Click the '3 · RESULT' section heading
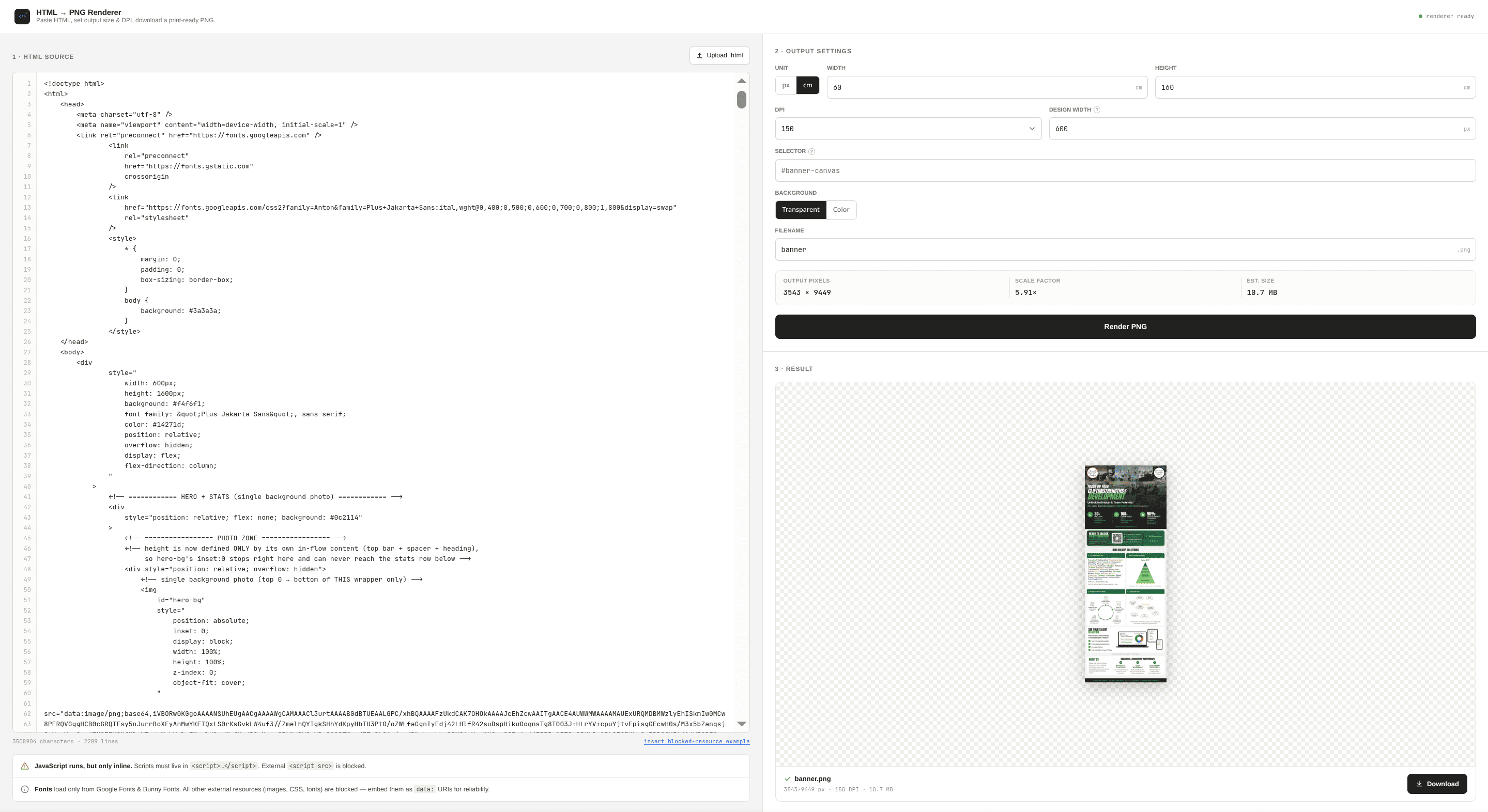The width and height of the screenshot is (1488, 812). coord(794,369)
